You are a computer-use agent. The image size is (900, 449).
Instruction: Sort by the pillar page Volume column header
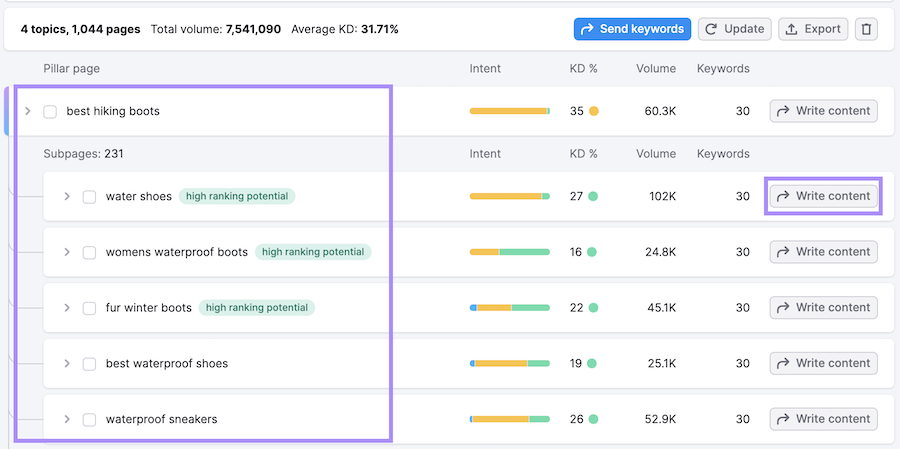coord(656,69)
